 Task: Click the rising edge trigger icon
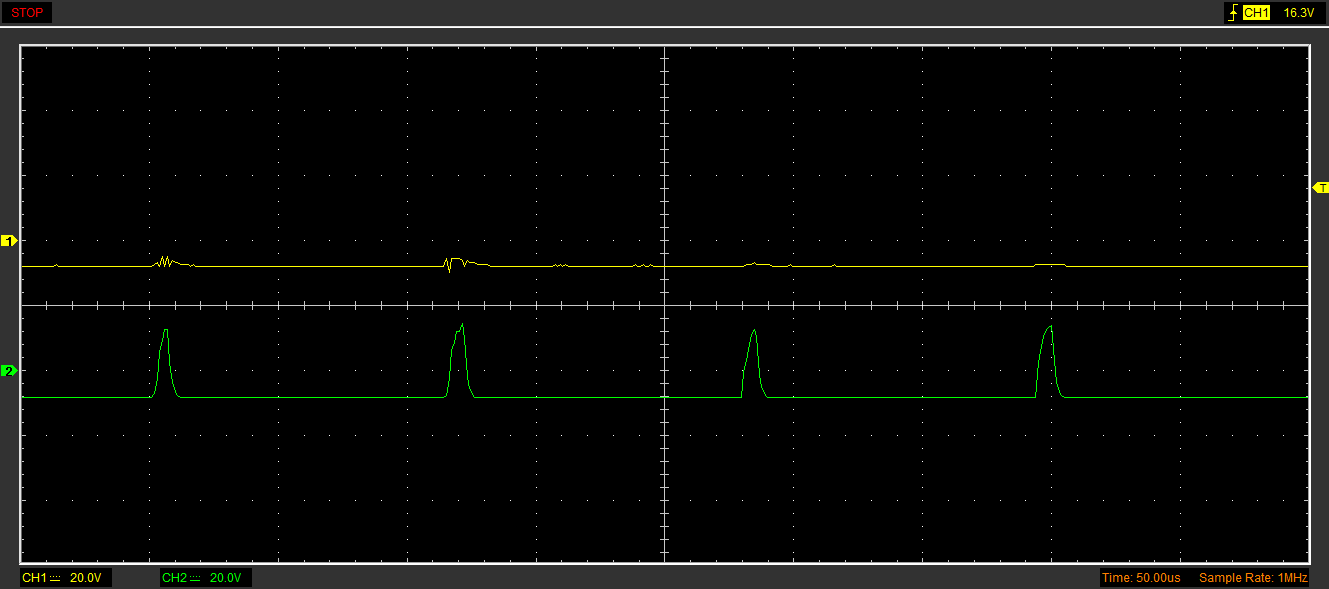[1232, 13]
